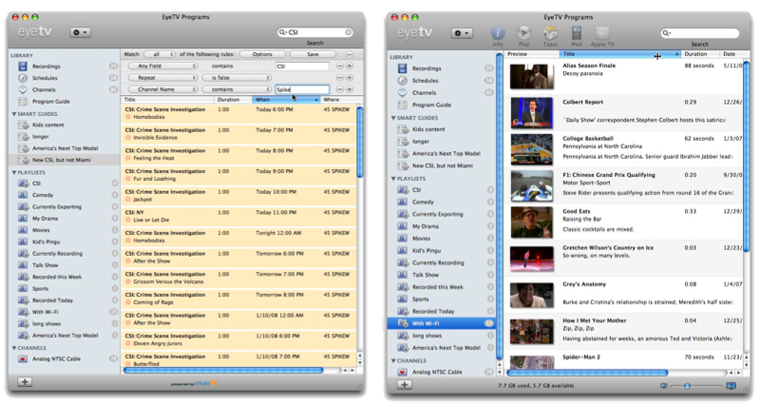Click the Play toolbar icon in right window
Image resolution: width=760 pixels, height=407 pixels.
pyautogui.click(x=523, y=34)
